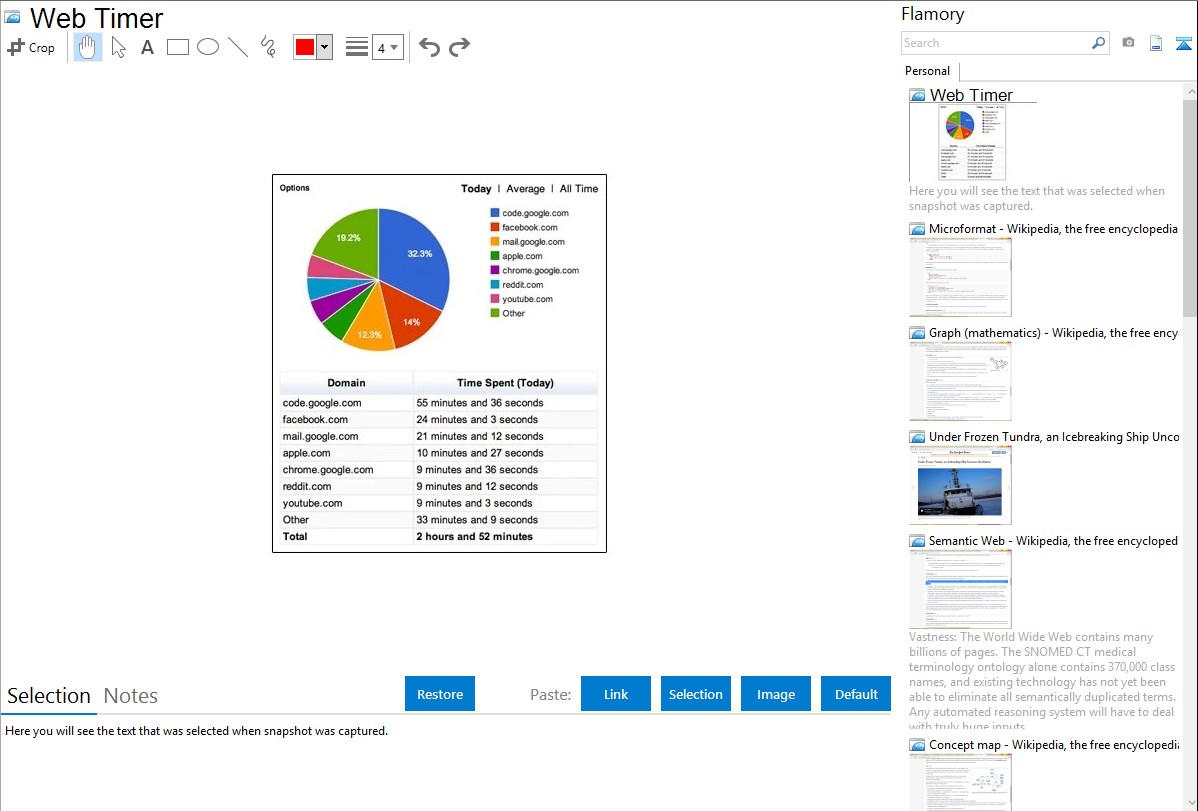
Task: Click the Semantic Web - Wikipedia title
Action: [1053, 540]
